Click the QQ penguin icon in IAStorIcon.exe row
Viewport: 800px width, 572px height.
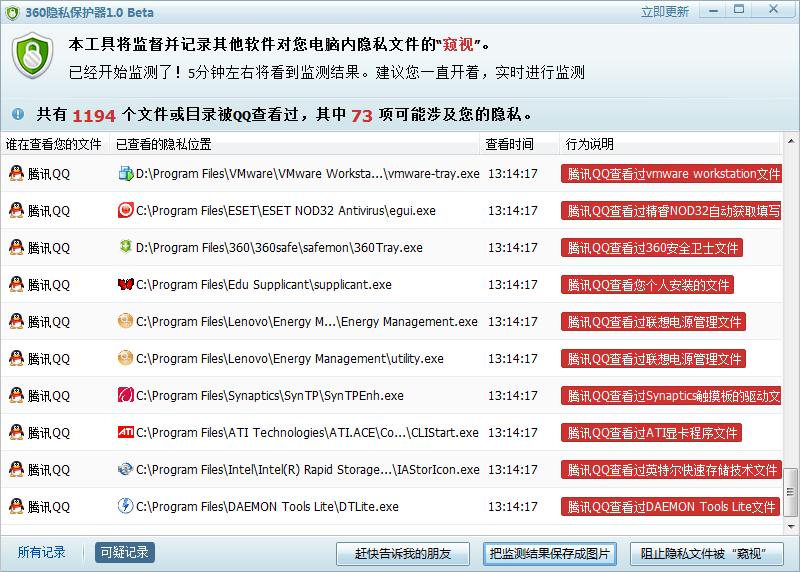pos(16,469)
